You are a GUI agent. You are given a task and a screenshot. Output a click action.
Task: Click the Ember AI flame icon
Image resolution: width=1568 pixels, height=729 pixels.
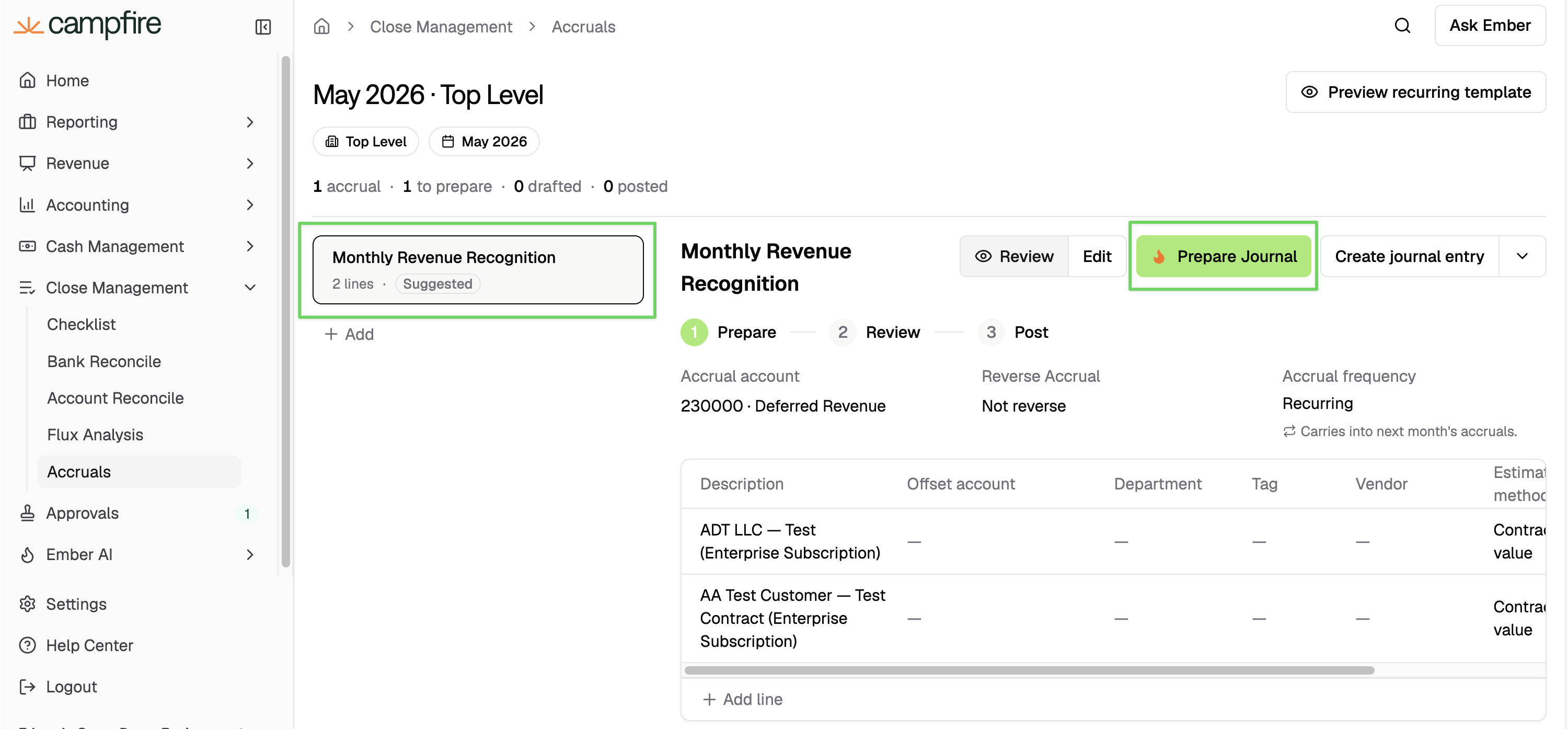[x=27, y=554]
